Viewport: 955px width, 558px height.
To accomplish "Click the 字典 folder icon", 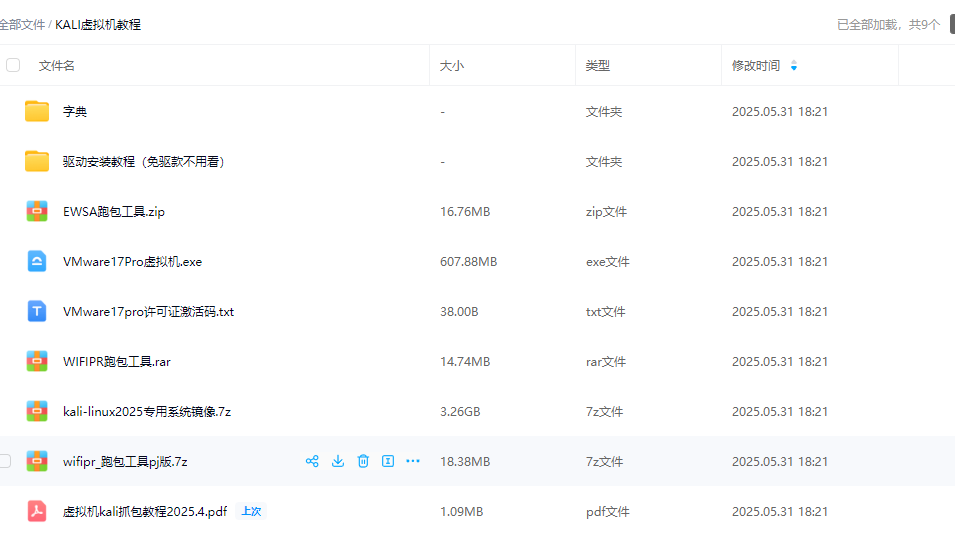I will [x=37, y=111].
